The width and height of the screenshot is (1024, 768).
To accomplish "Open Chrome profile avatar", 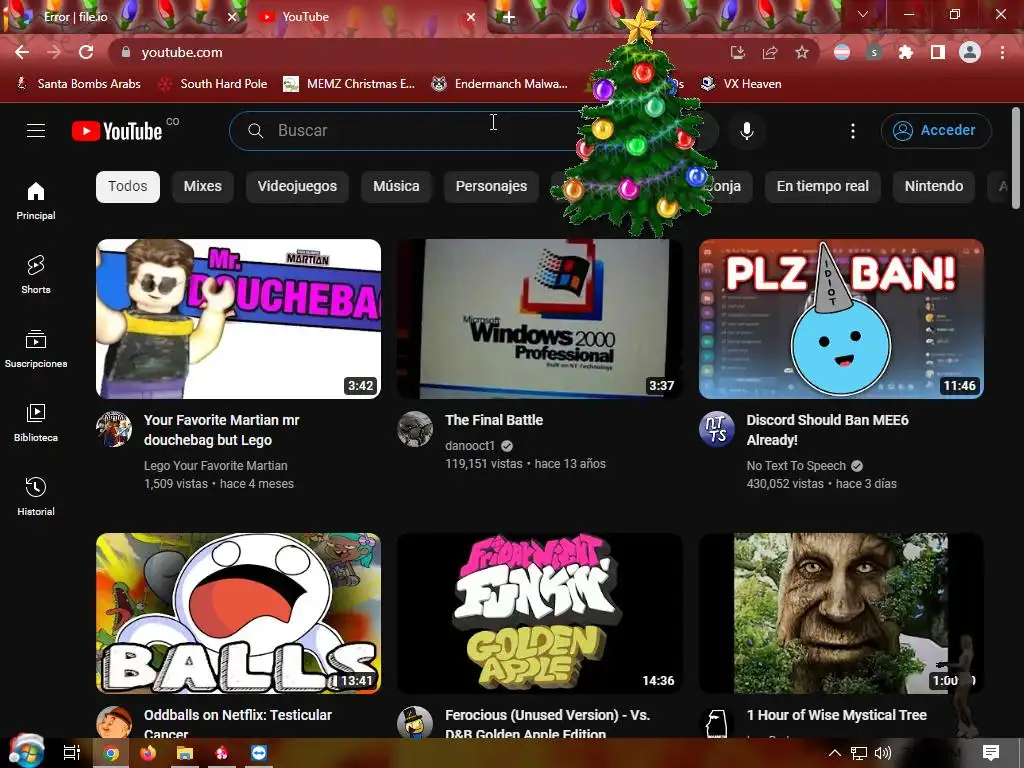I will (970, 52).
